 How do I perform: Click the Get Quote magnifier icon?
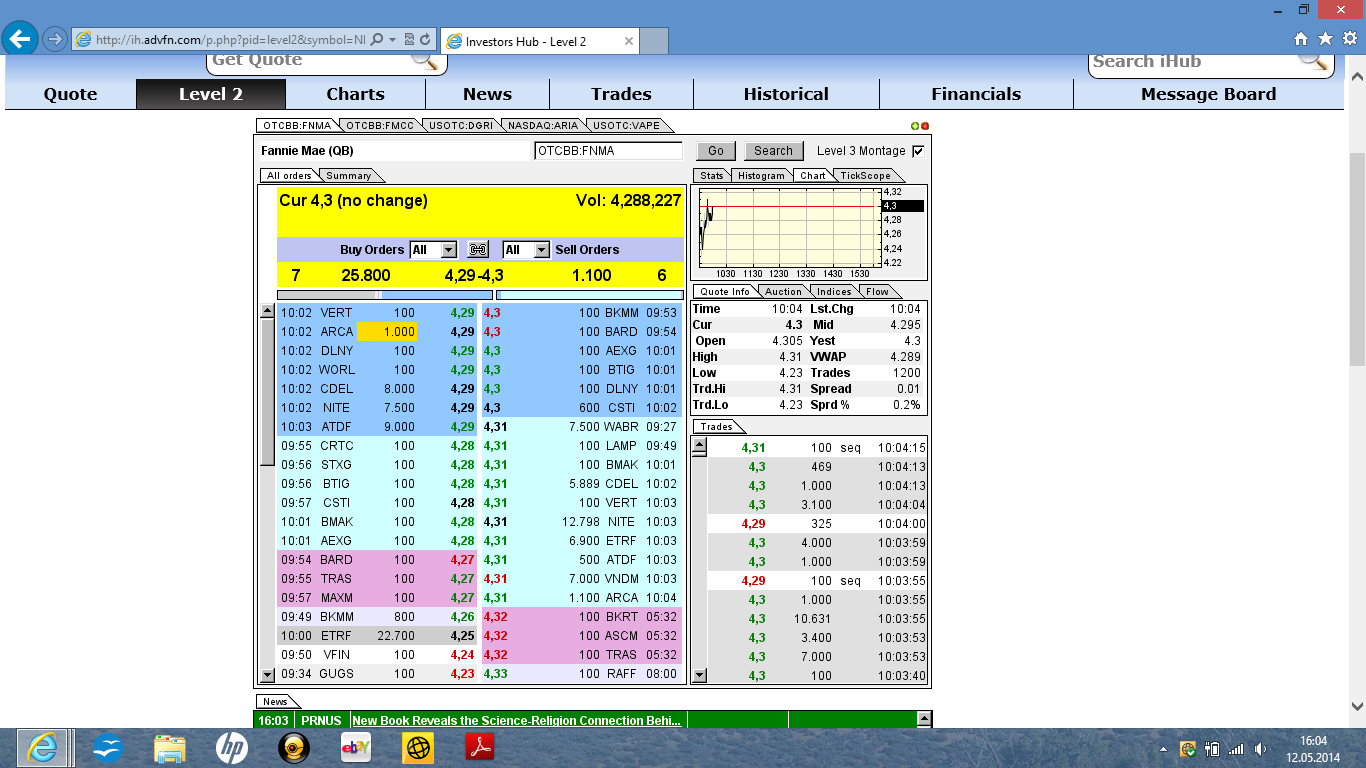pos(422,60)
